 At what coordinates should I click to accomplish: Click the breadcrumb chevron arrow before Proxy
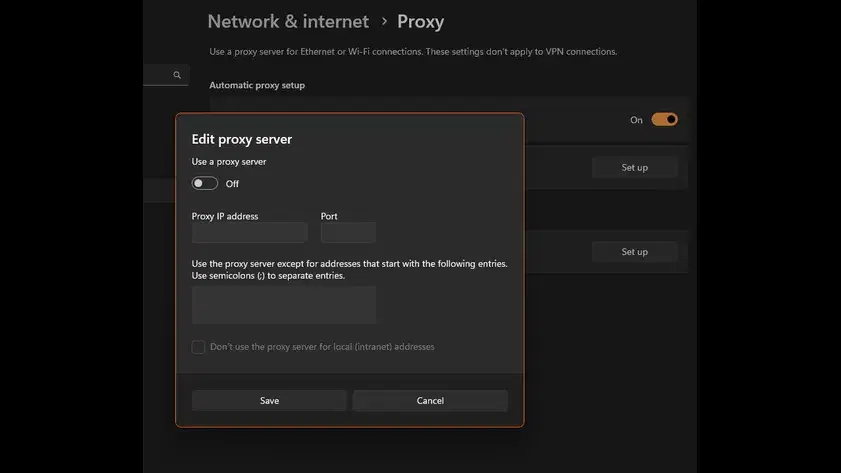point(383,21)
